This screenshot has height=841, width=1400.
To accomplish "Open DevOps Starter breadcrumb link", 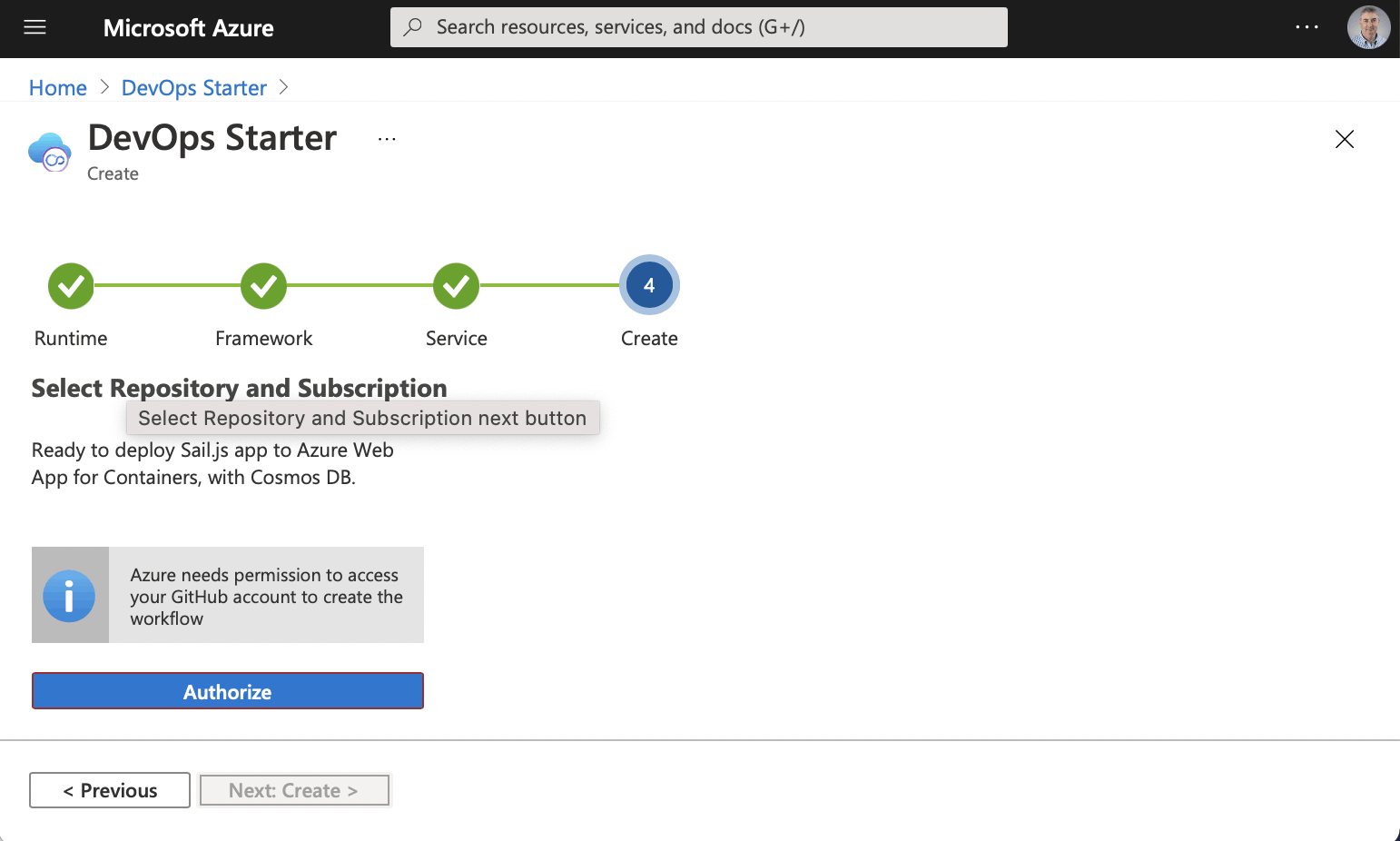I will (x=194, y=88).
